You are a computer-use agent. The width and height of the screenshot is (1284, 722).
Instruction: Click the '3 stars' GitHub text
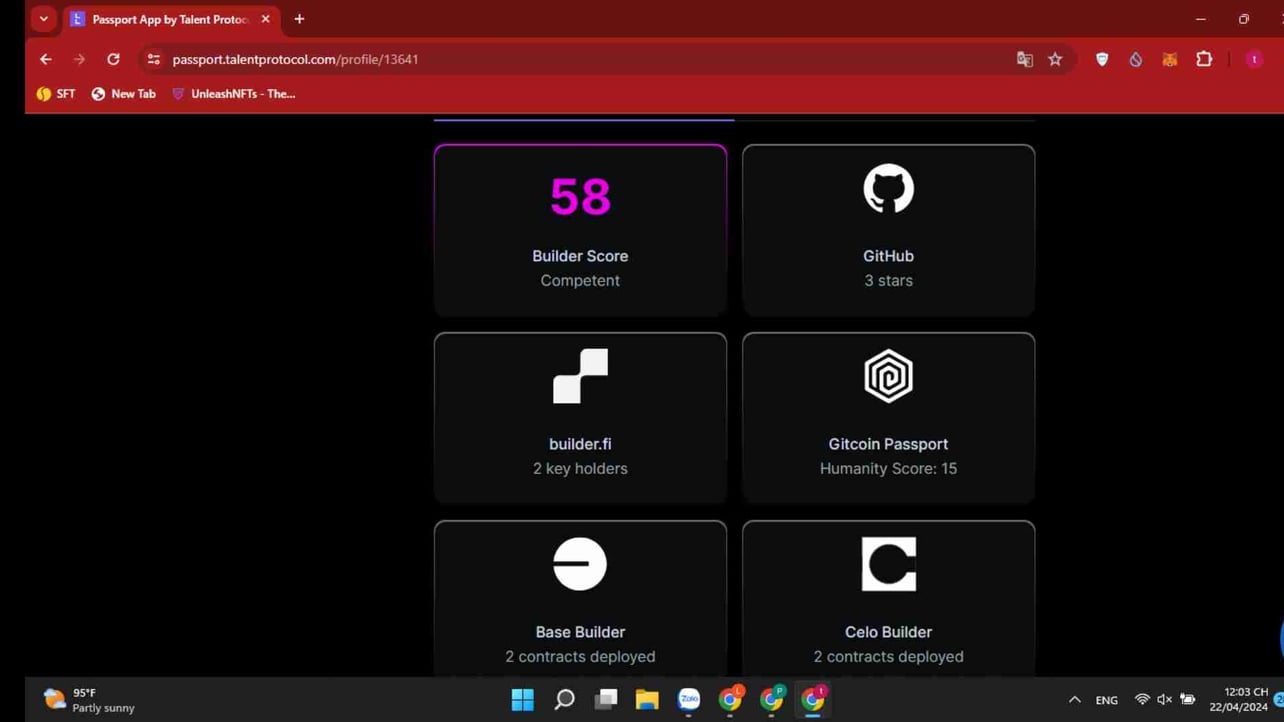[x=888, y=281]
